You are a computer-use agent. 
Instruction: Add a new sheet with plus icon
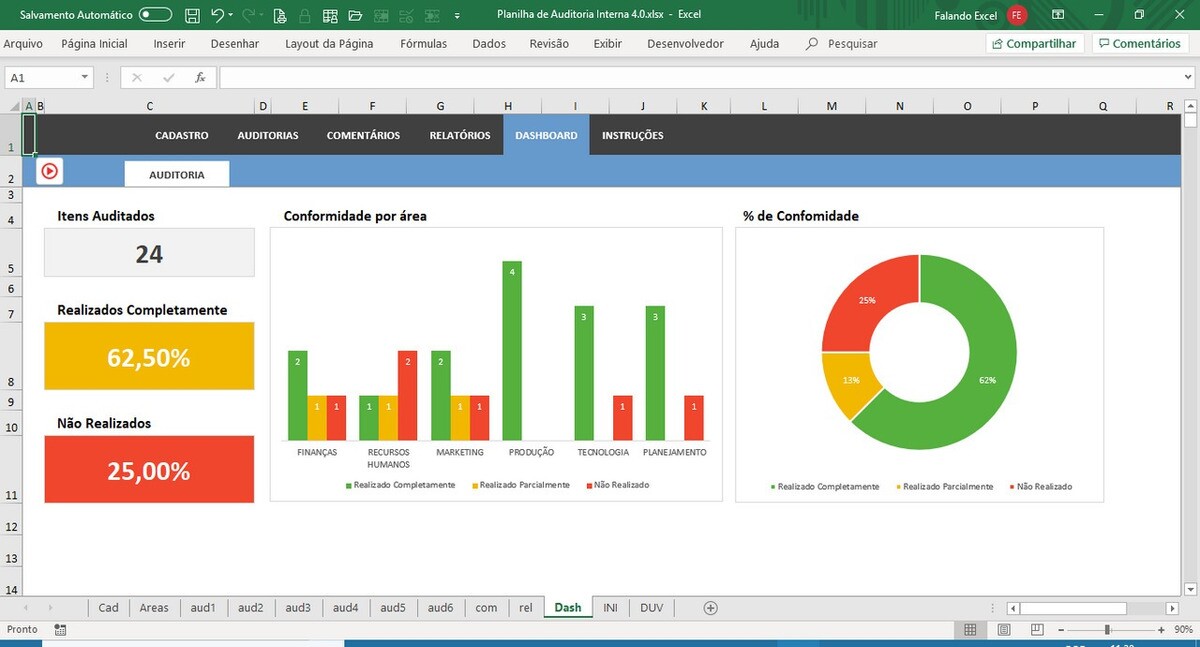click(x=711, y=608)
